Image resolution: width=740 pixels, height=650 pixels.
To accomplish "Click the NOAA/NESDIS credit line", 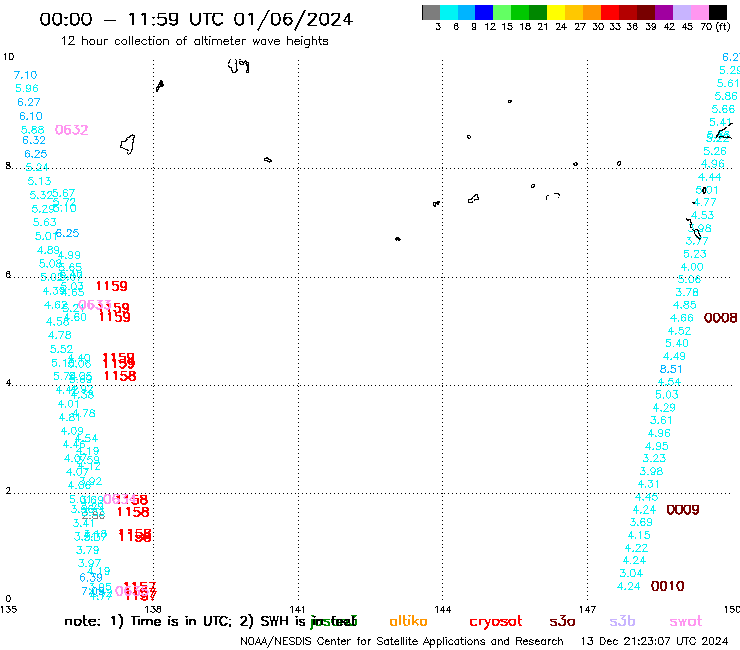I will (x=402, y=642).
